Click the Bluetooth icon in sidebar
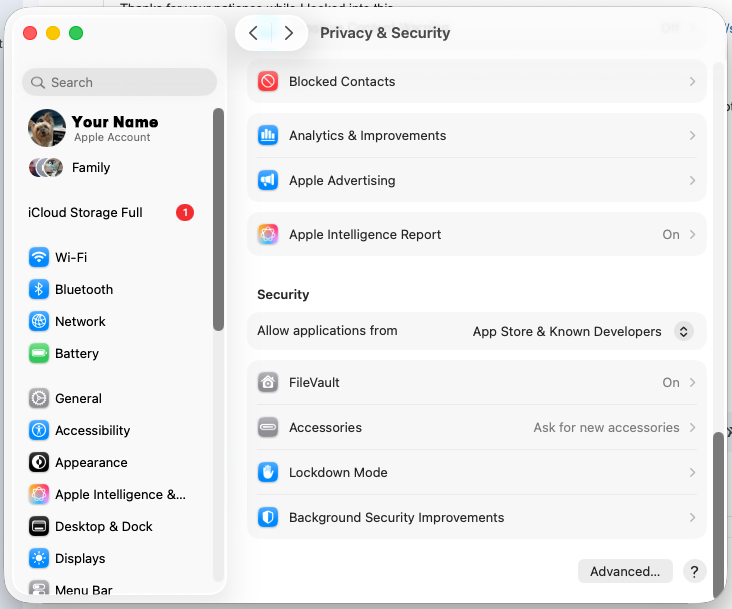Viewport: 732px width, 609px height. click(x=39, y=289)
